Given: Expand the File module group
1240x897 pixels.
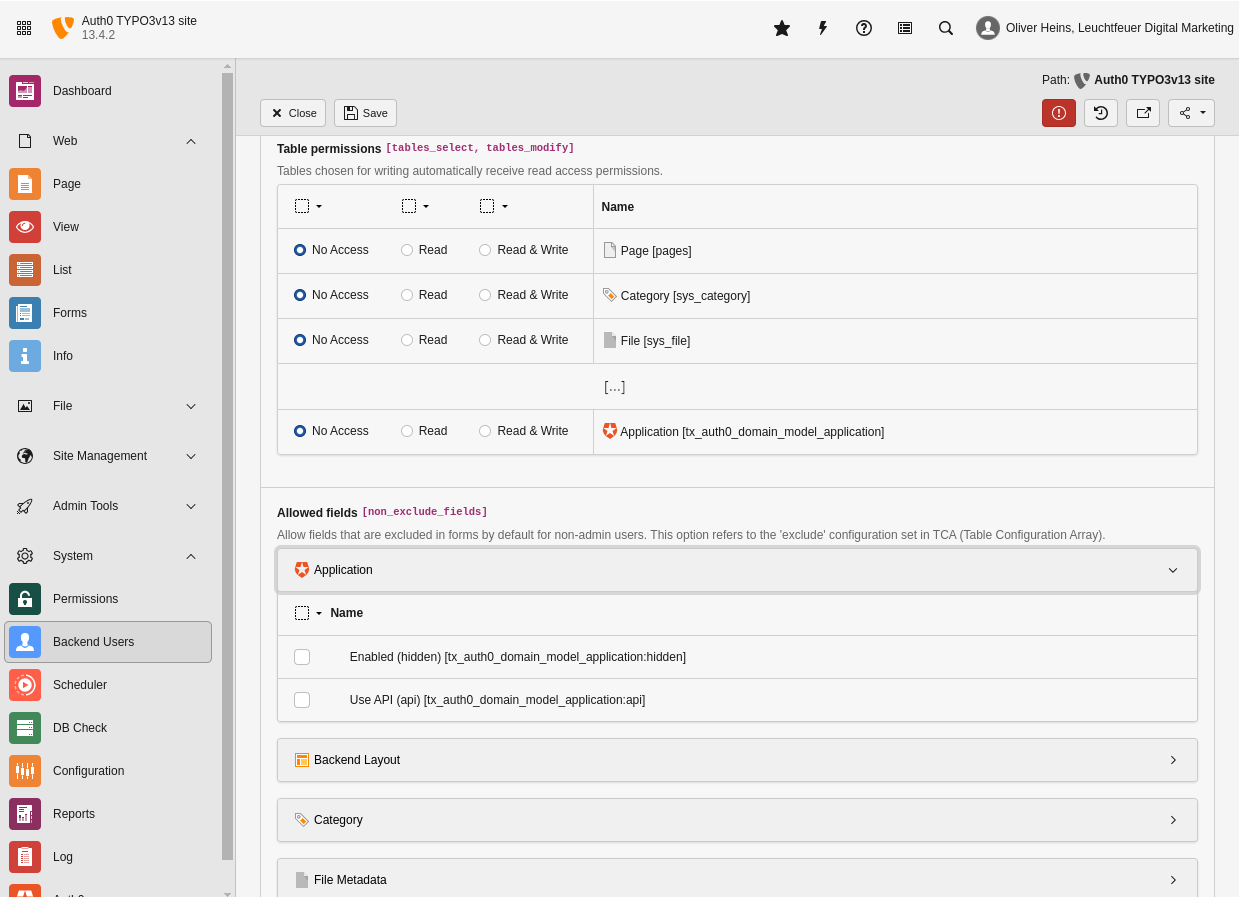Looking at the screenshot, I should 108,406.
